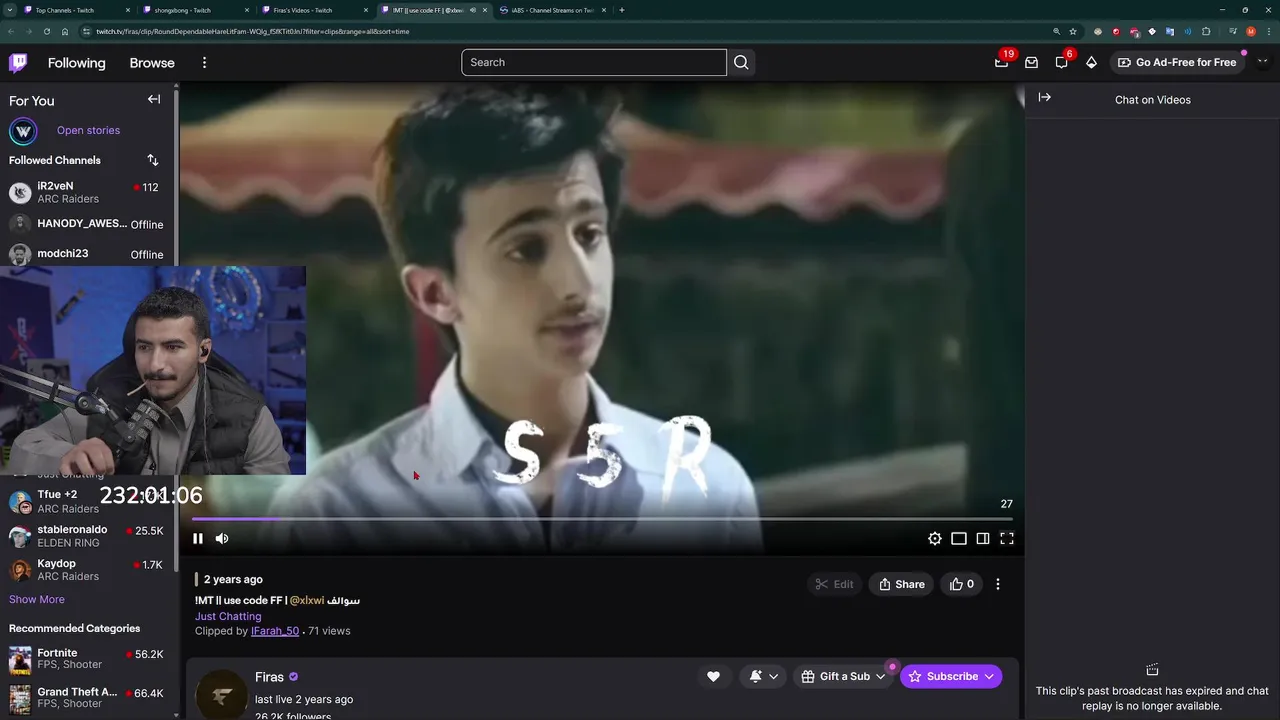Open the three-dot more menu beside Browse

coord(204,63)
